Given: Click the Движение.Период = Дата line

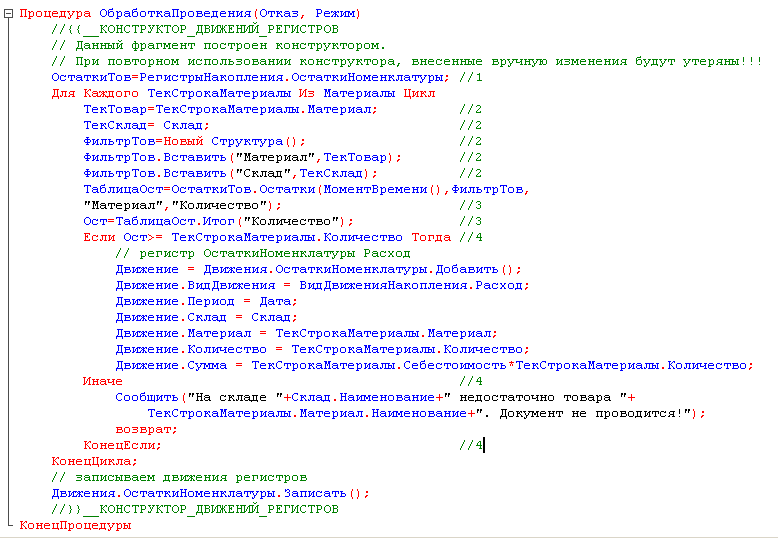Looking at the screenshot, I should pyautogui.click(x=206, y=301).
